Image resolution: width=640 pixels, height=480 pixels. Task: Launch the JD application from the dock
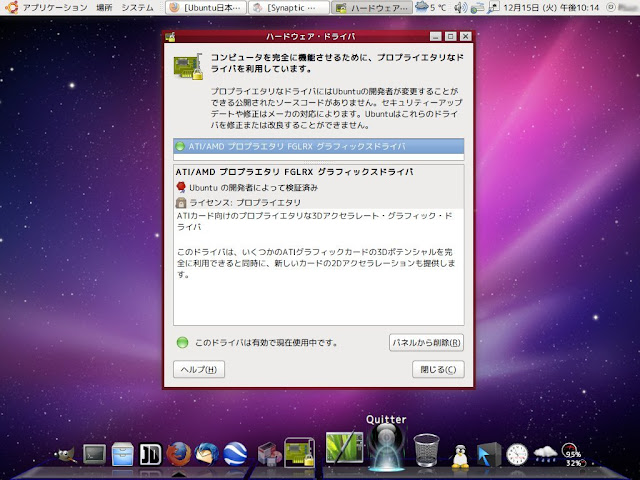click(x=150, y=454)
